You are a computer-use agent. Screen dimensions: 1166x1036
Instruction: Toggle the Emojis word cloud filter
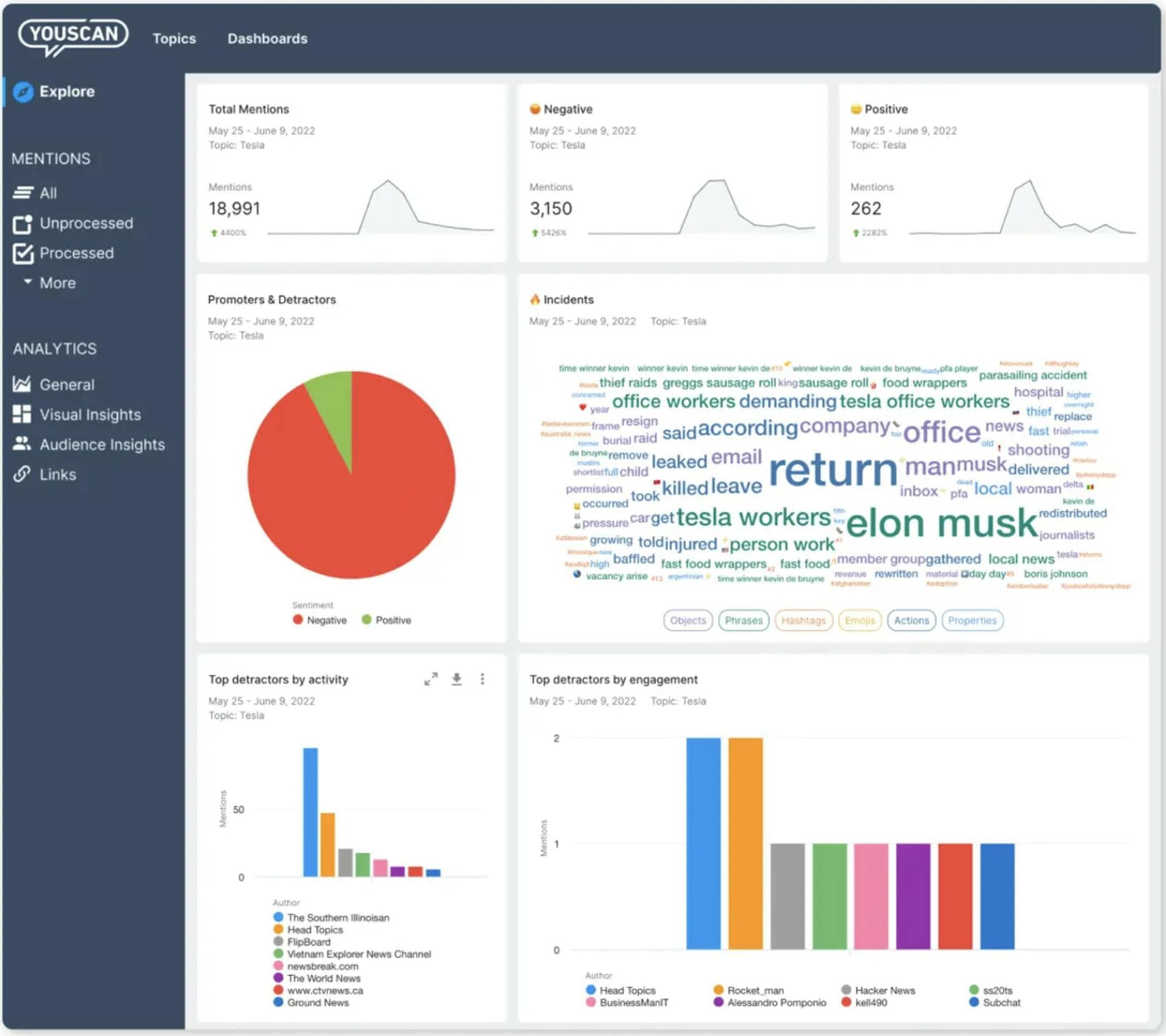point(860,620)
